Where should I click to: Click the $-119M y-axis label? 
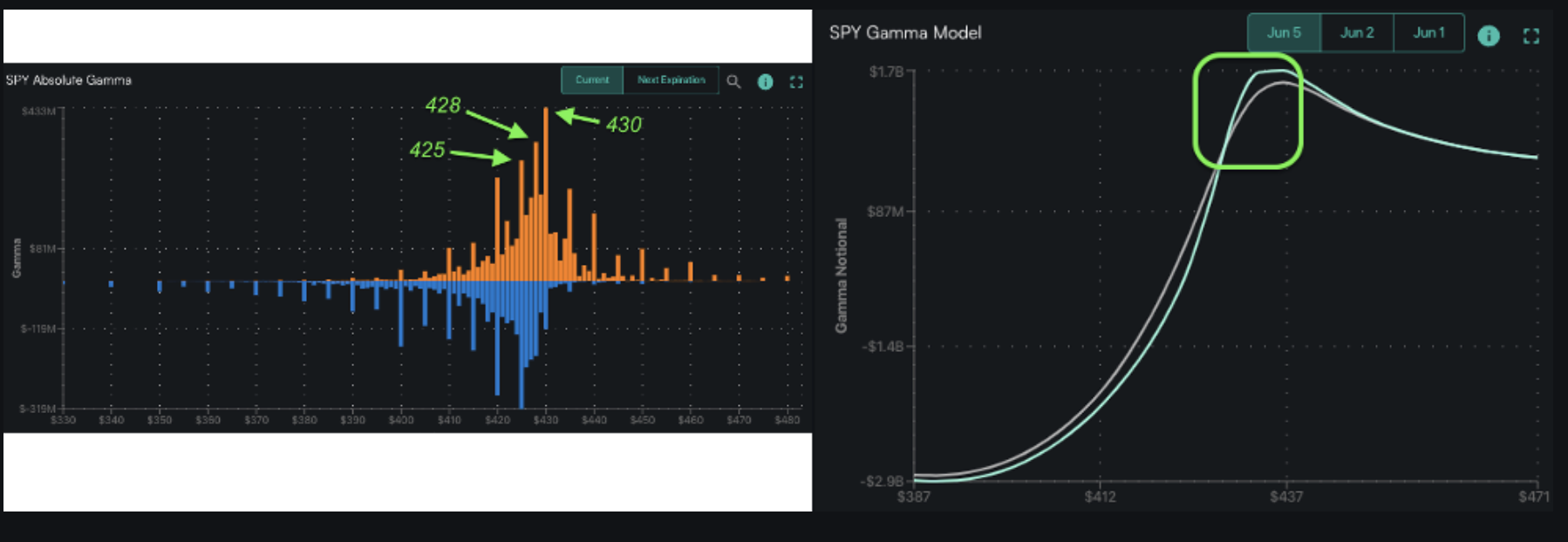(x=38, y=329)
